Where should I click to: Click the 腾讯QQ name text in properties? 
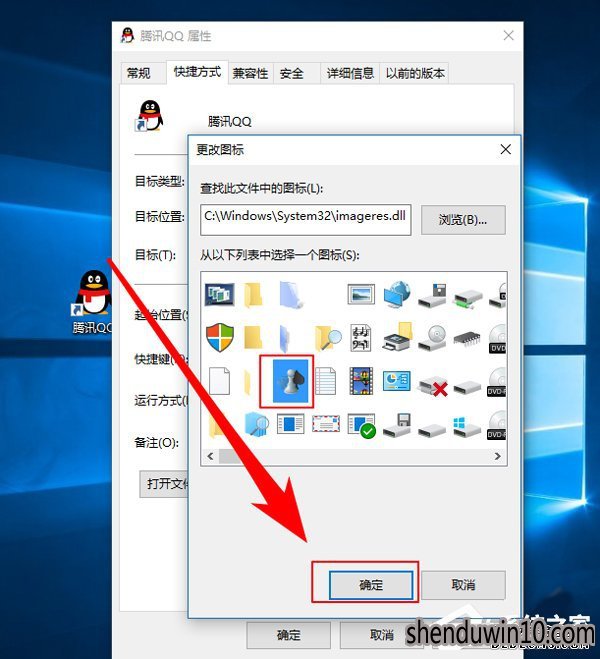coord(229,121)
